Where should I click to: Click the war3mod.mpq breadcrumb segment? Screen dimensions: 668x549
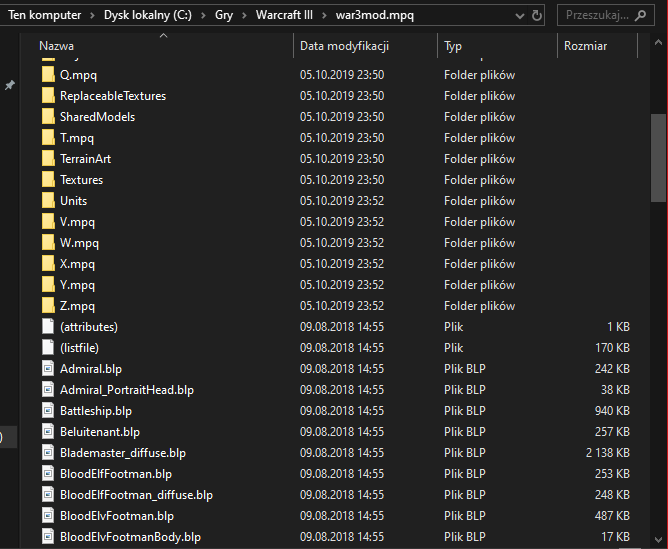(x=374, y=15)
